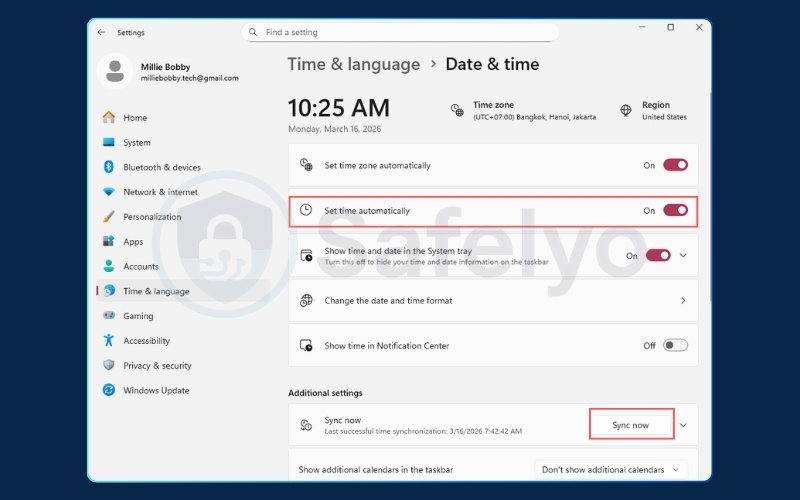
Task: Click the date and time format icon
Action: (x=306, y=301)
